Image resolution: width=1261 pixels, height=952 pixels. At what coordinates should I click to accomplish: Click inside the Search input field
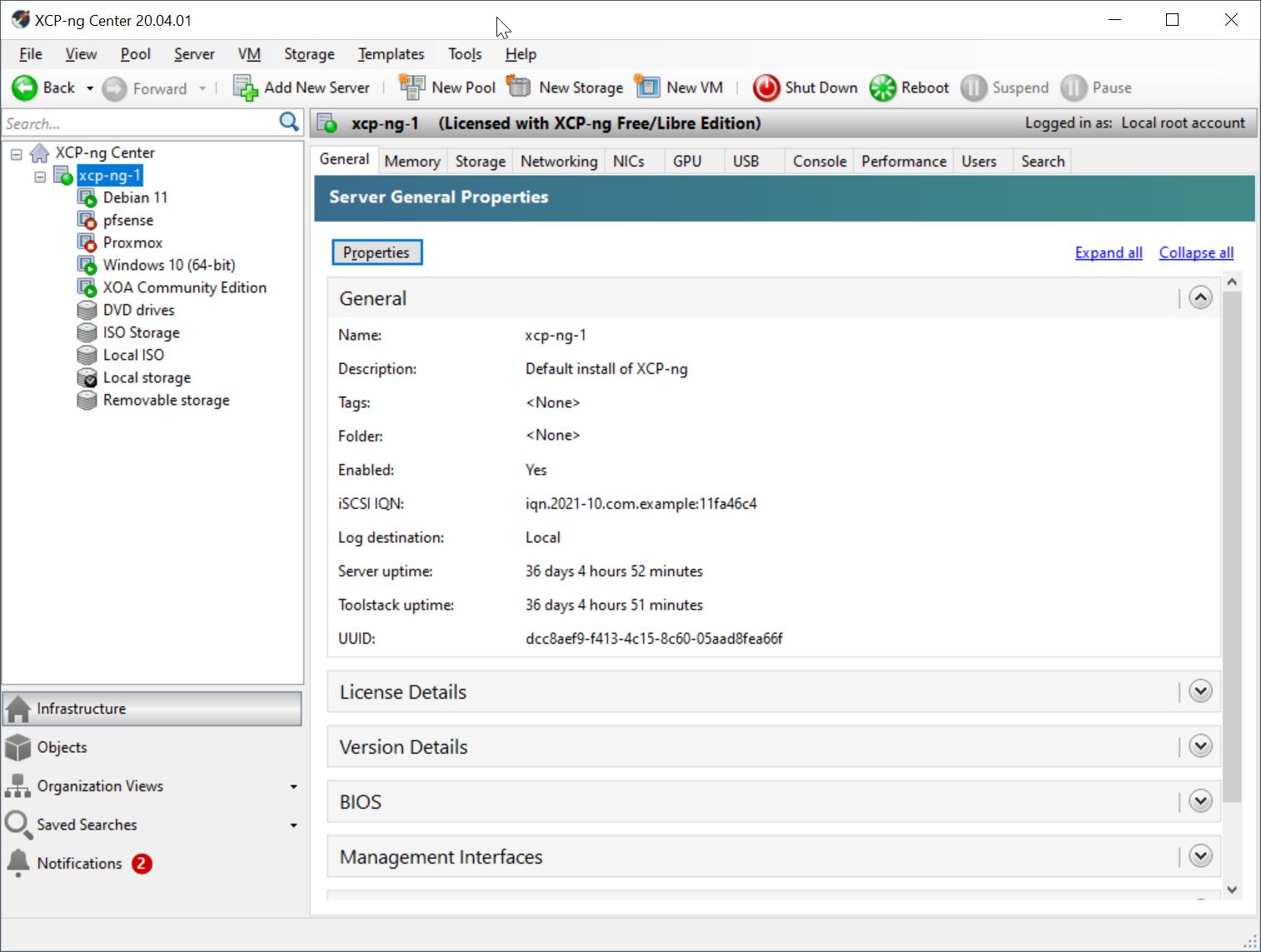click(137, 123)
